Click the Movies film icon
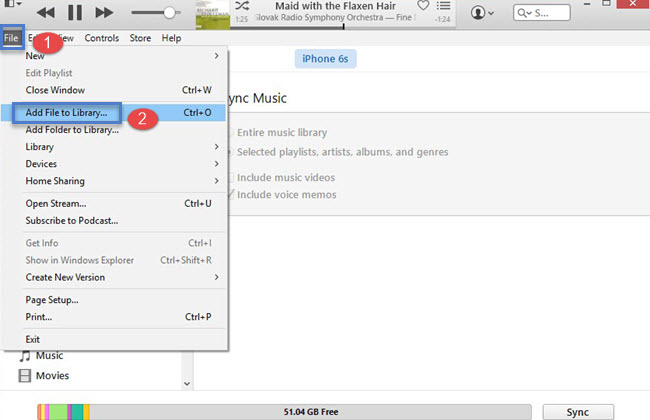 click(x=25, y=376)
